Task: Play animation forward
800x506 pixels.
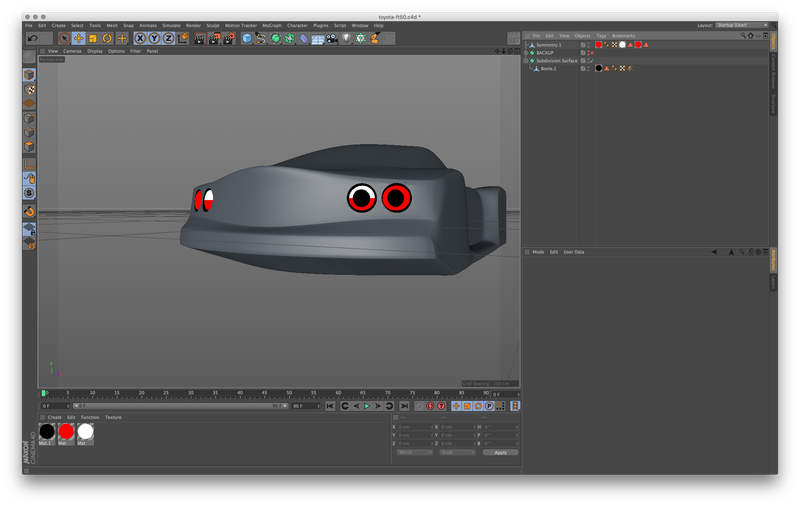Action: [367, 406]
